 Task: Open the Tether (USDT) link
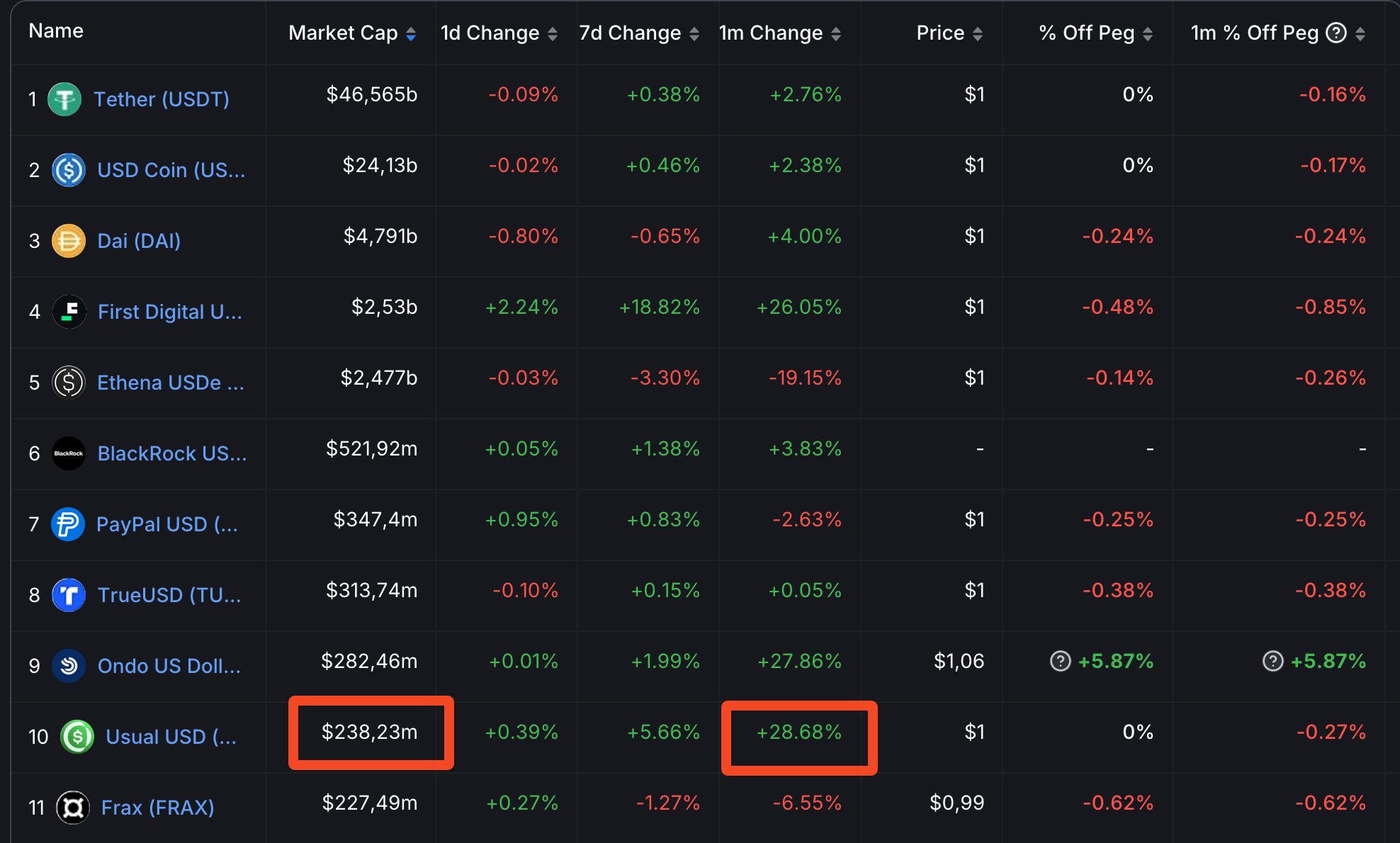click(162, 99)
